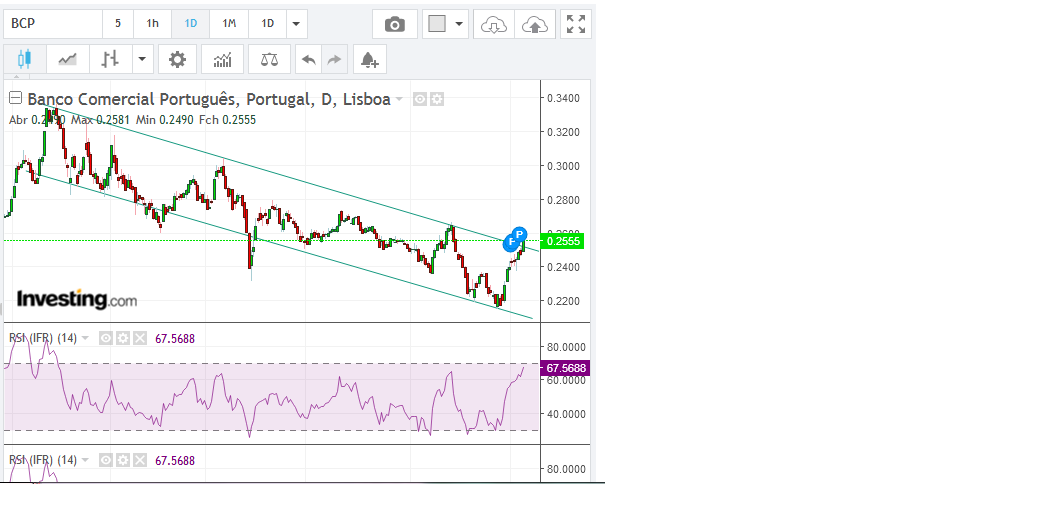1043x526 pixels.
Task: Undo the last chart action
Action: [x=308, y=60]
